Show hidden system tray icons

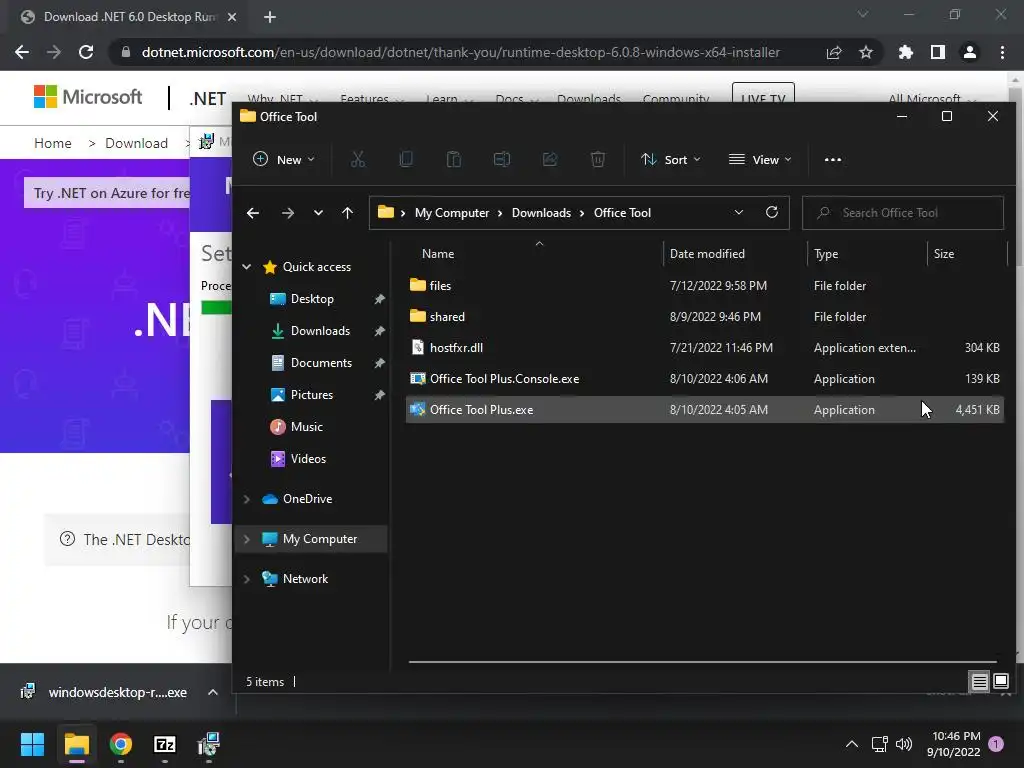click(x=852, y=744)
